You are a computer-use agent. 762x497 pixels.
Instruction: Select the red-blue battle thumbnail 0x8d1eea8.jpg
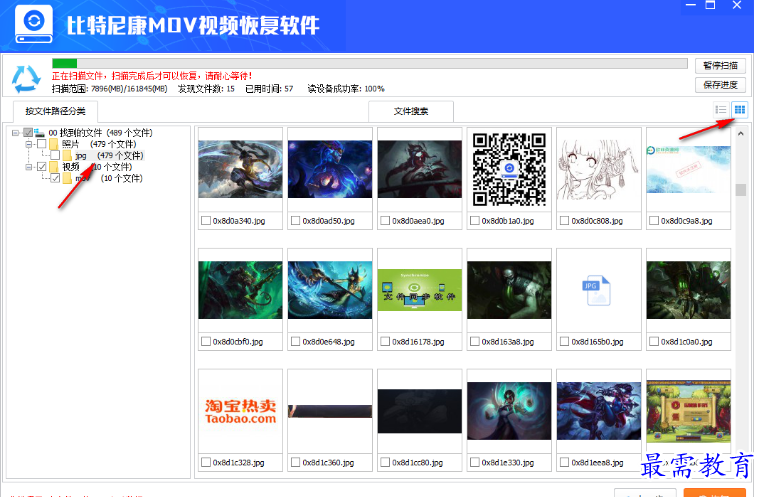click(598, 411)
